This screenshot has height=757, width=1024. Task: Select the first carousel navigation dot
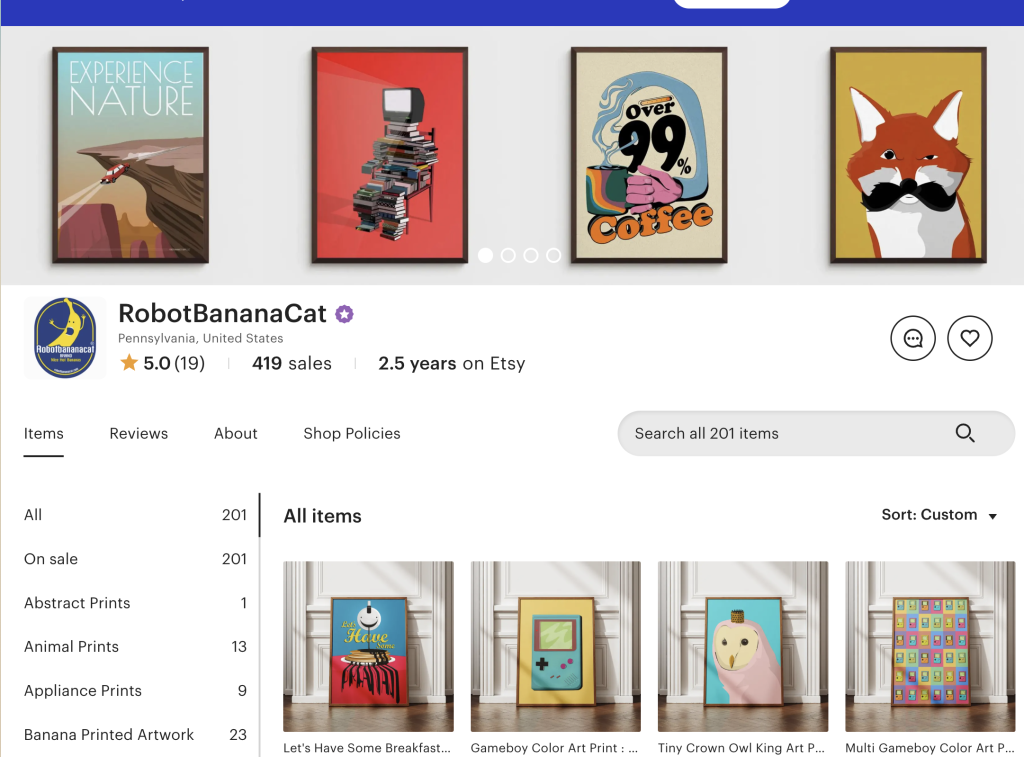coord(485,255)
